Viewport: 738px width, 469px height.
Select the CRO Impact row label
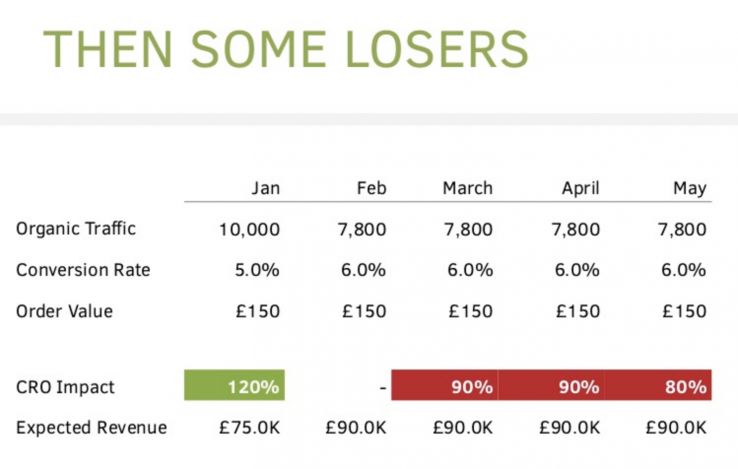pyautogui.click(x=66, y=386)
